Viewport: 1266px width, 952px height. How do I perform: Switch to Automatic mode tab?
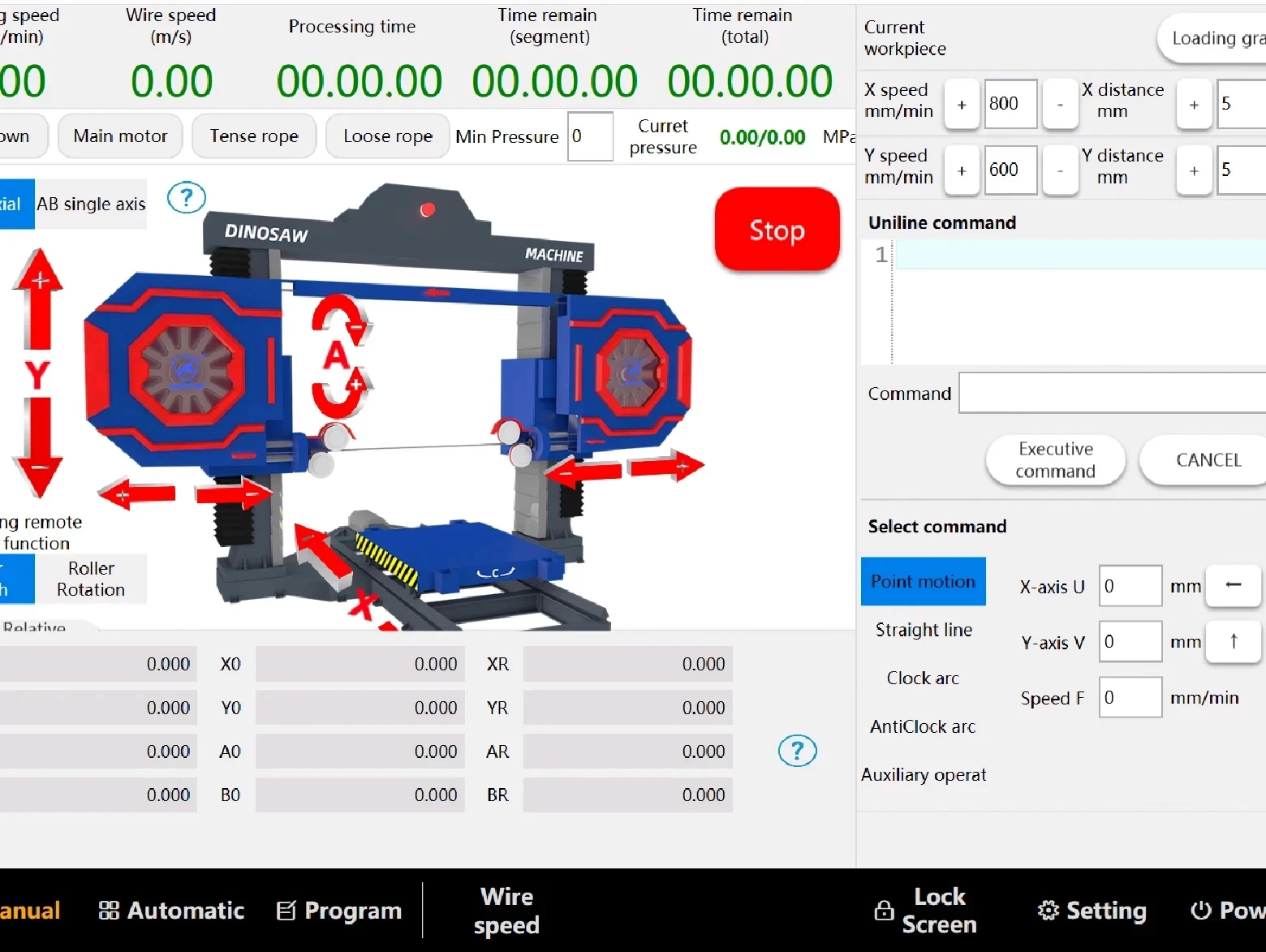click(171, 911)
